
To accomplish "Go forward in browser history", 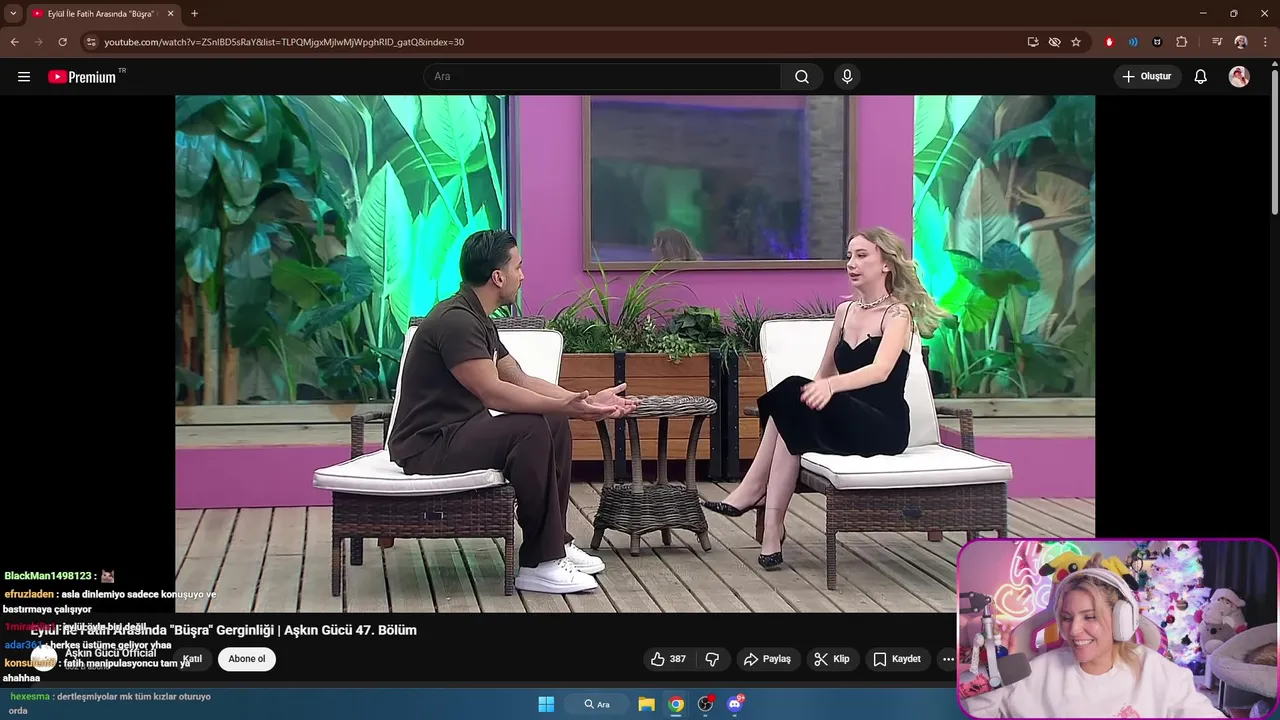I will click(x=39, y=42).
